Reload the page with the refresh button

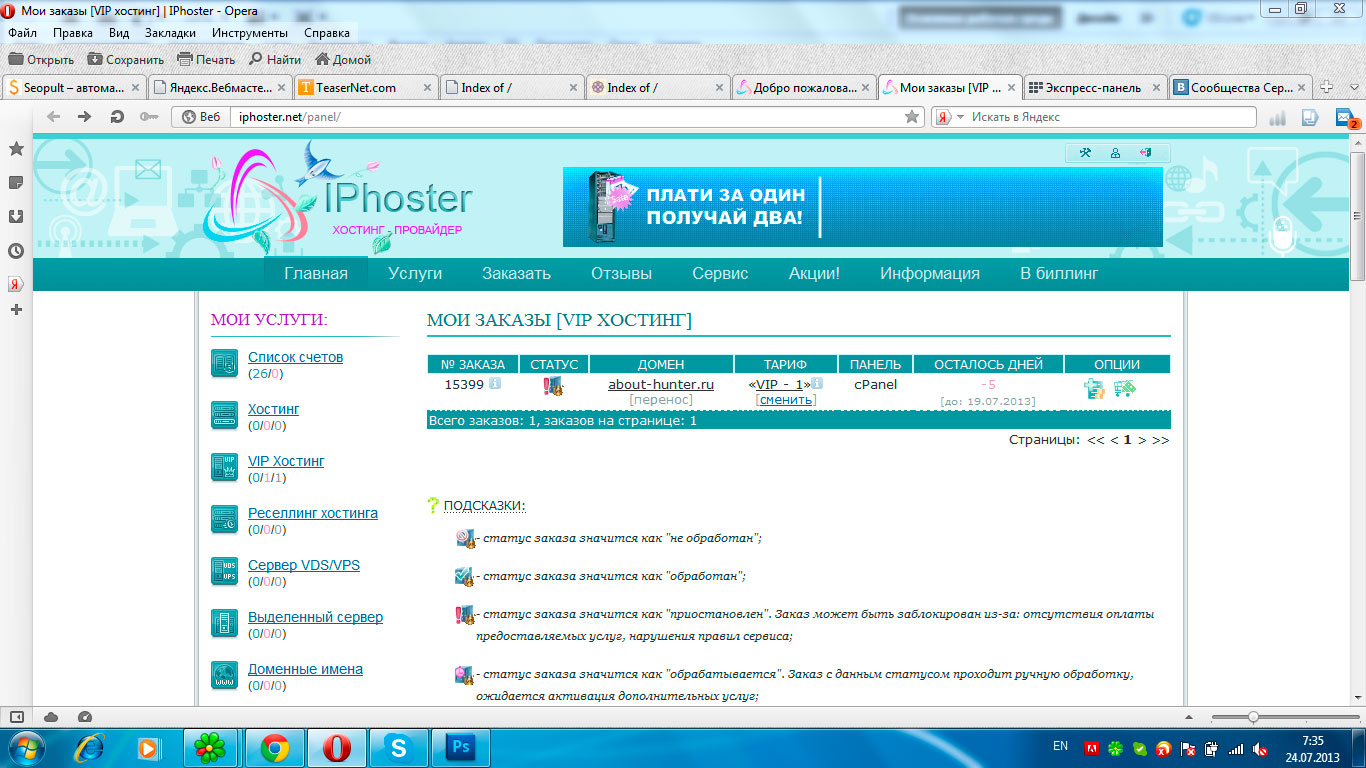[117, 117]
